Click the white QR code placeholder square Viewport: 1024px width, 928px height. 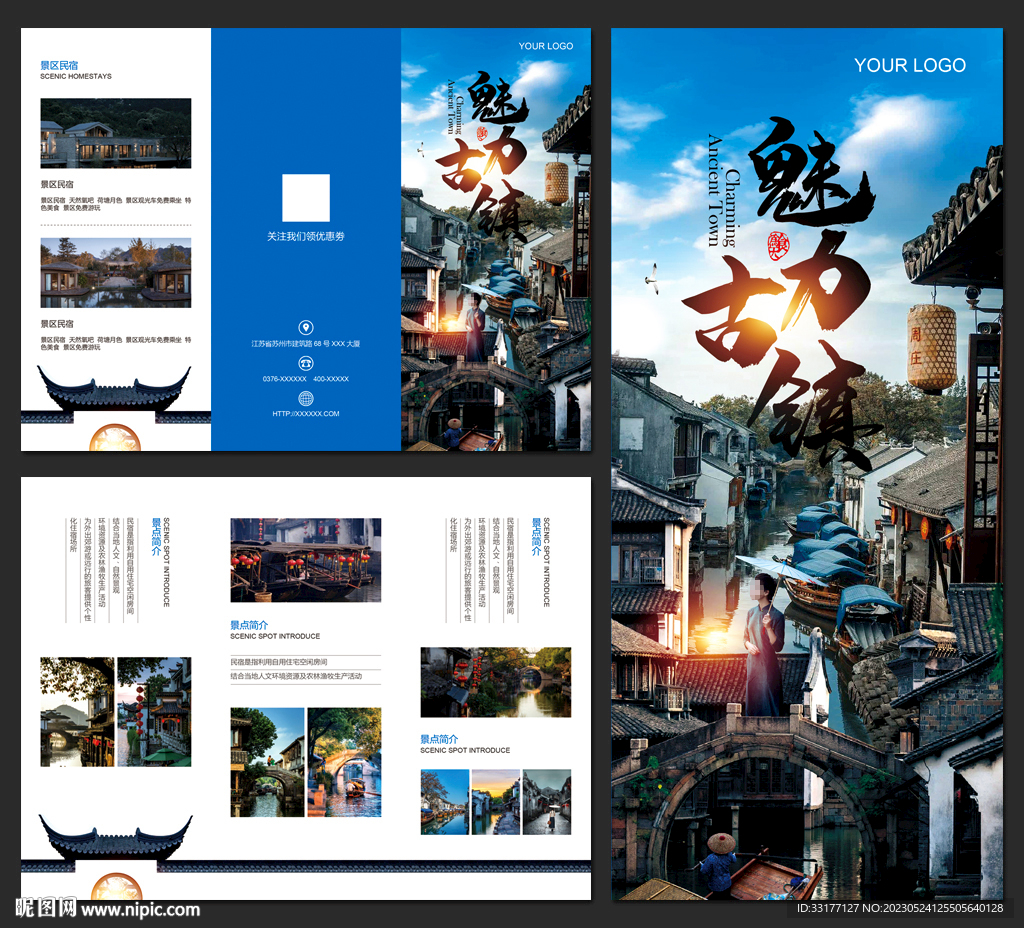pyautogui.click(x=306, y=198)
